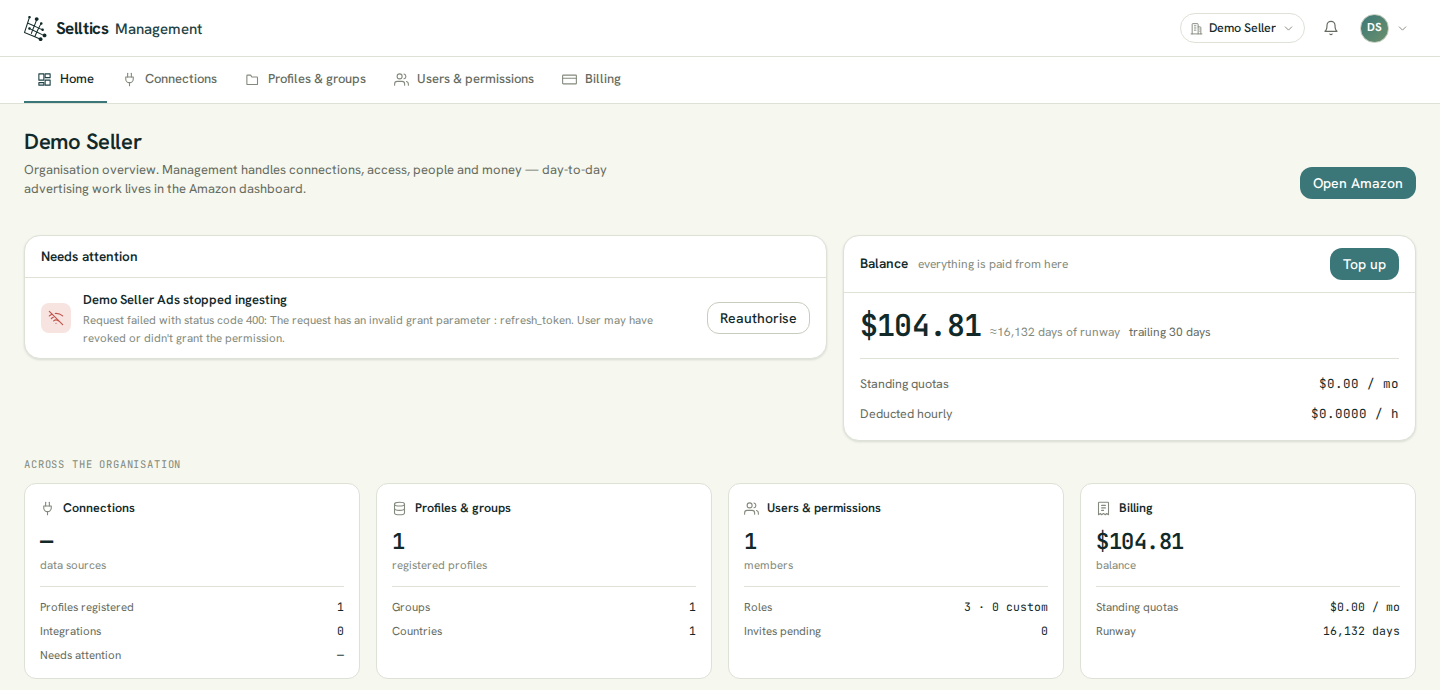Viewport: 1440px width, 690px height.
Task: Click 'Standing quotas' row in Balance panel
Action: pos(1129,384)
